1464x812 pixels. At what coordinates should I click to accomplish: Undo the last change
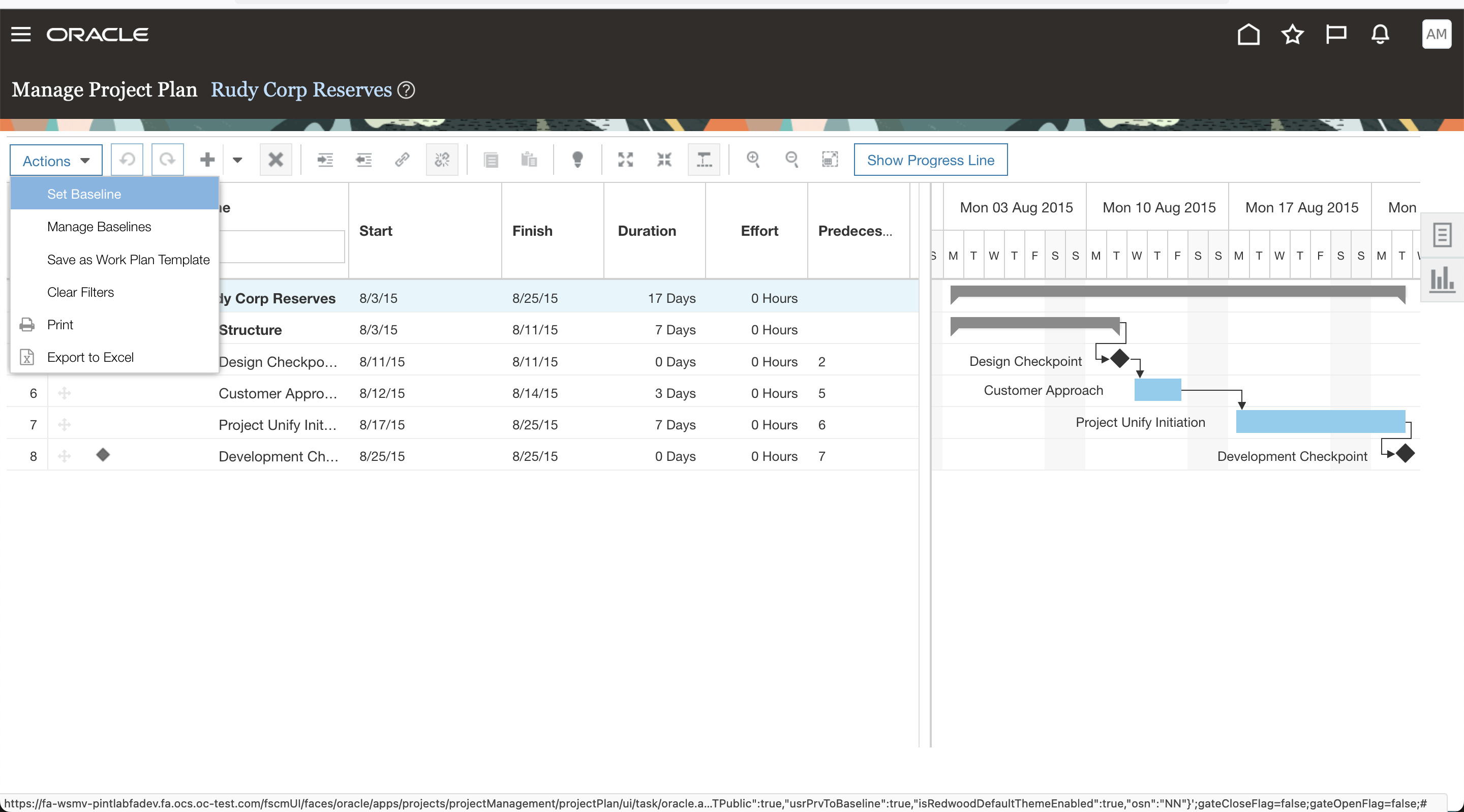click(127, 160)
